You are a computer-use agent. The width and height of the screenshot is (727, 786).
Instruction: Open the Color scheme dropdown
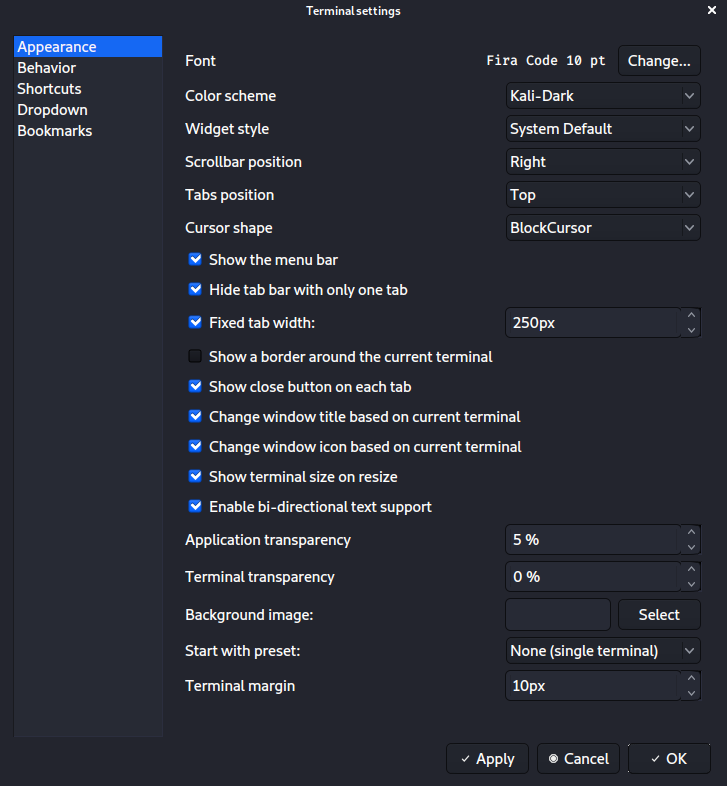pos(602,96)
